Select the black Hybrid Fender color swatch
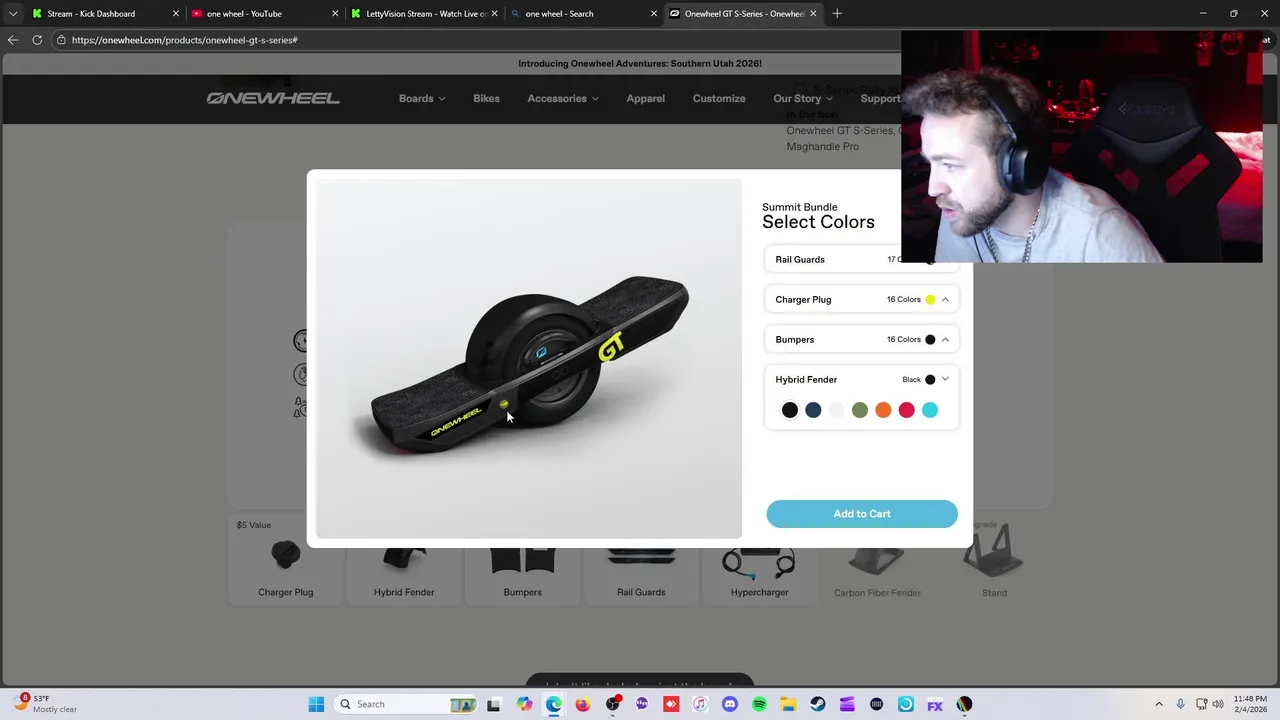 (x=790, y=410)
